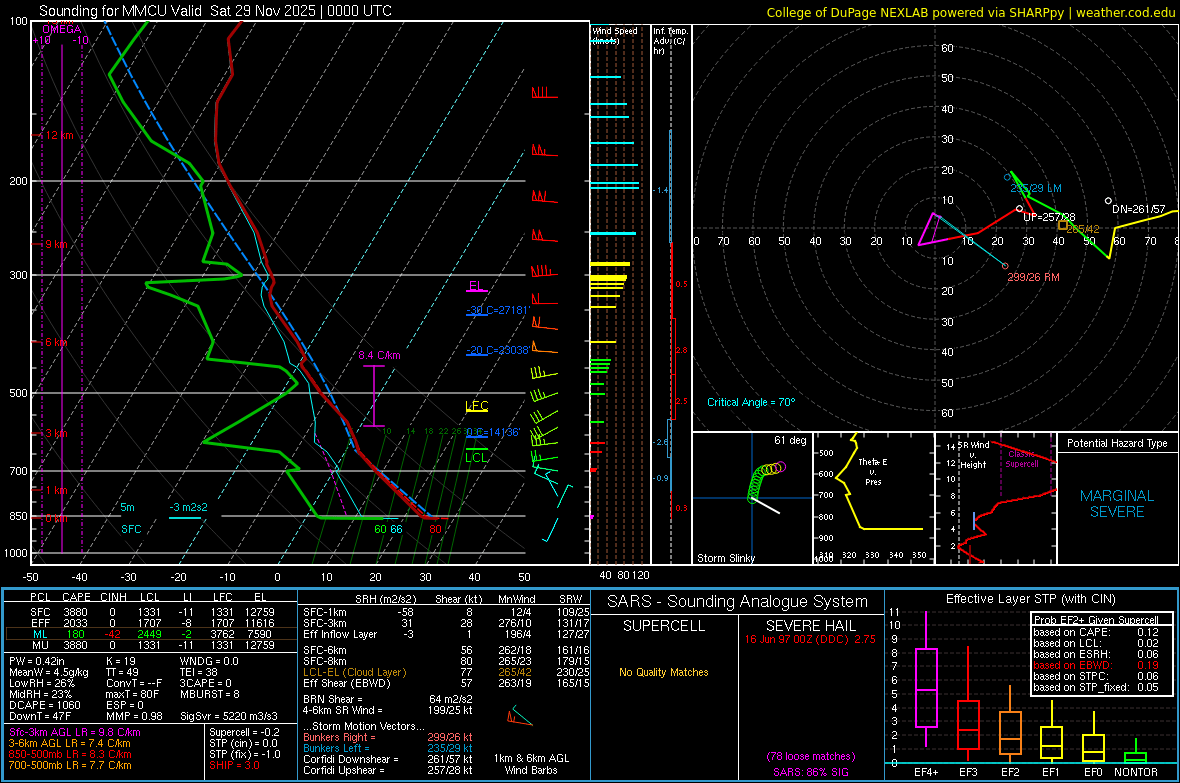The width and height of the screenshot is (1180, 783).
Task: Click the Supercell = -0.2 composite value
Action: click(x=244, y=732)
